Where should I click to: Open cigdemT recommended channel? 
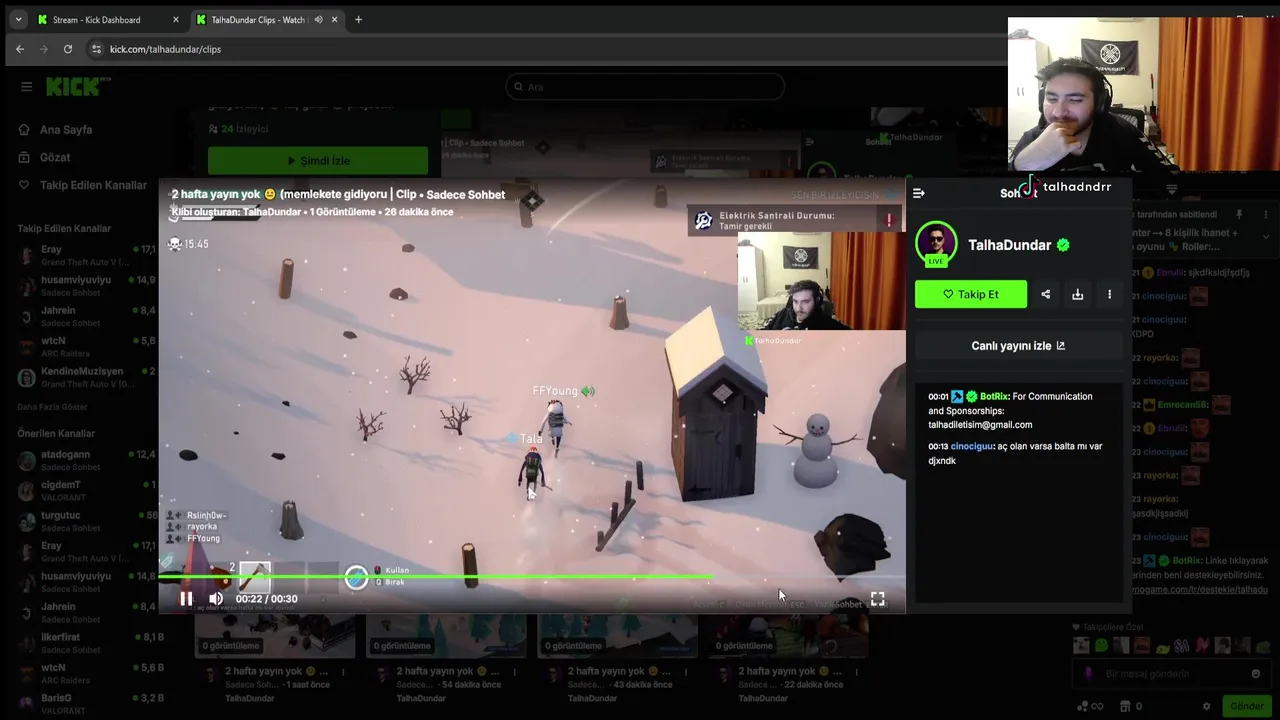[84, 491]
